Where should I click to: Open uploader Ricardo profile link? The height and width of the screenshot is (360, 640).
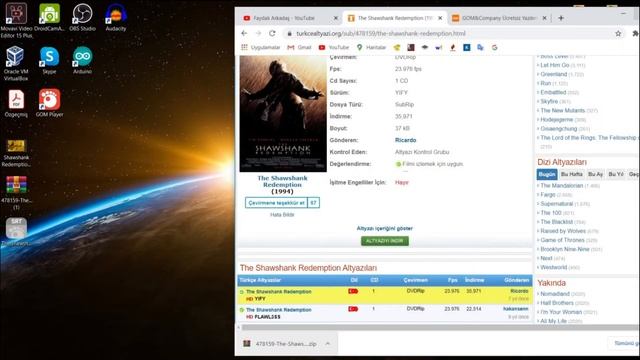(405, 140)
